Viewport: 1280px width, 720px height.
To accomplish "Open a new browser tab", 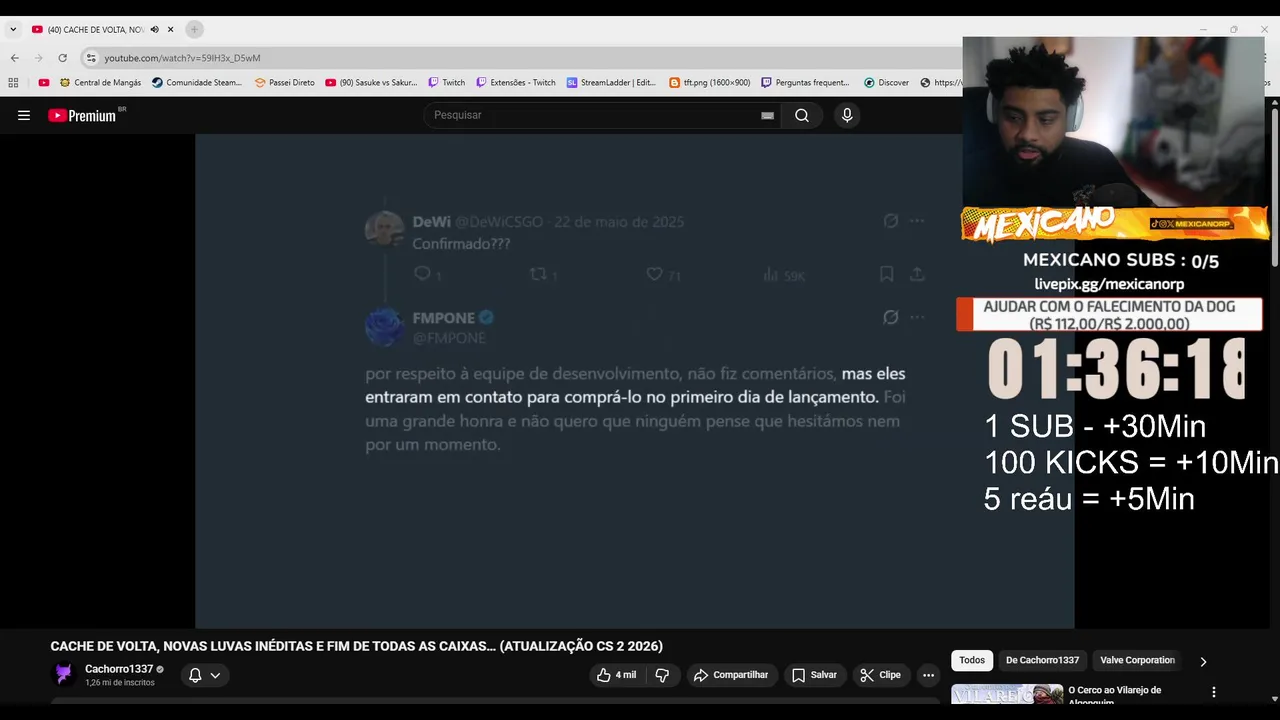I will [194, 29].
